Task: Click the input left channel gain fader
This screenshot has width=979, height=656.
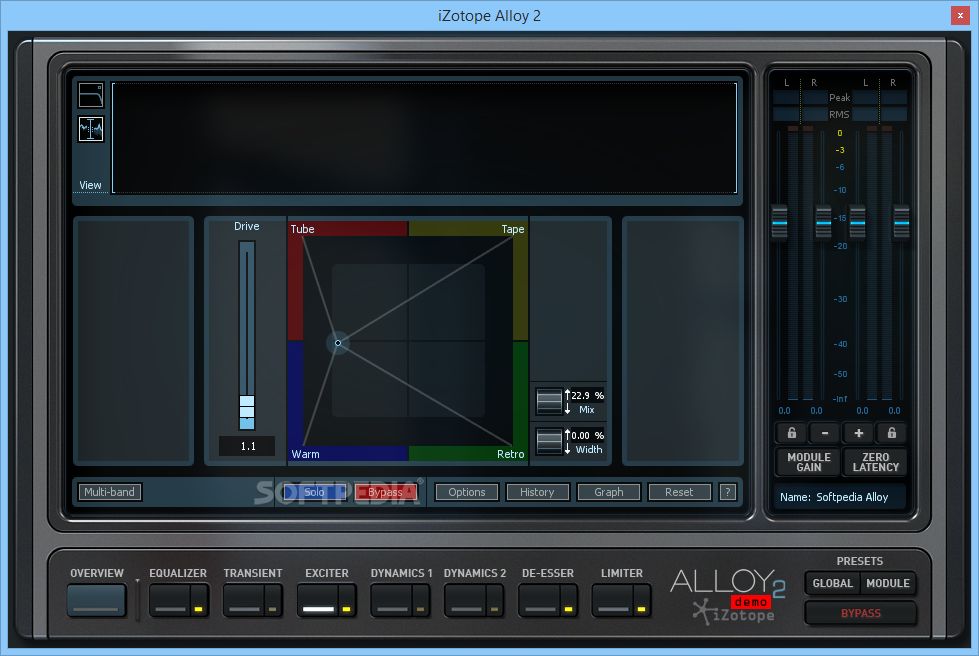Action: [x=780, y=222]
